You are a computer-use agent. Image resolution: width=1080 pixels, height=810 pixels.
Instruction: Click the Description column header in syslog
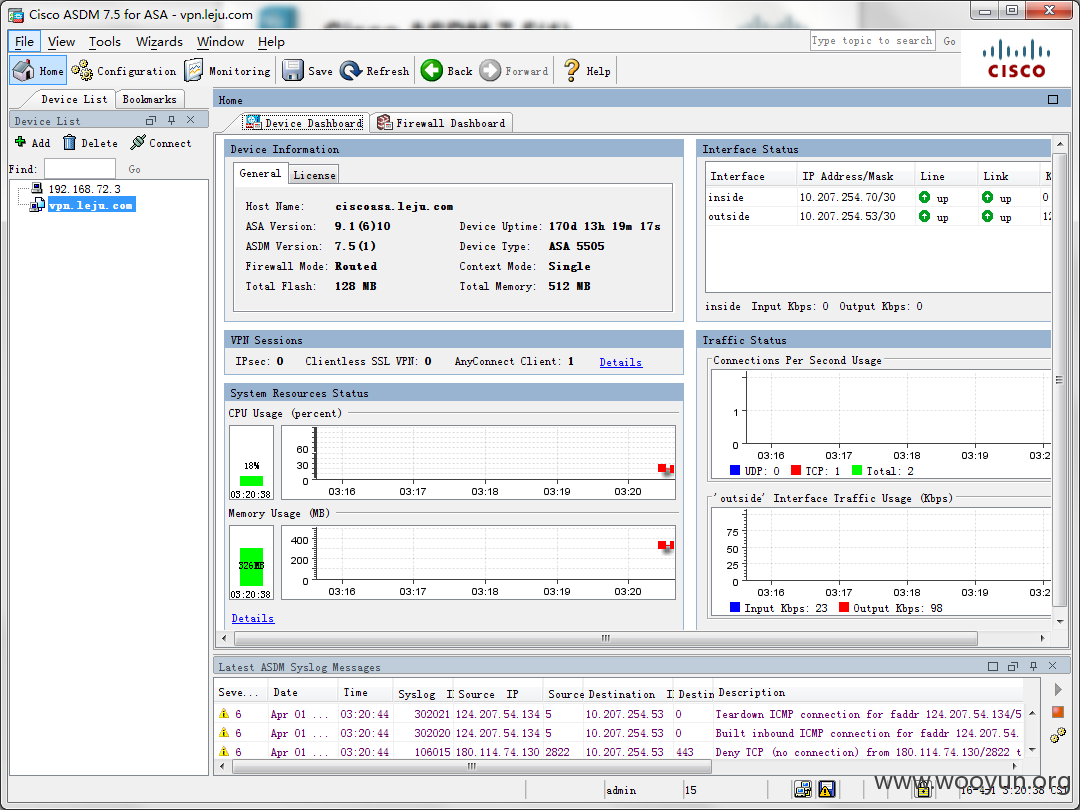[x=868, y=693]
